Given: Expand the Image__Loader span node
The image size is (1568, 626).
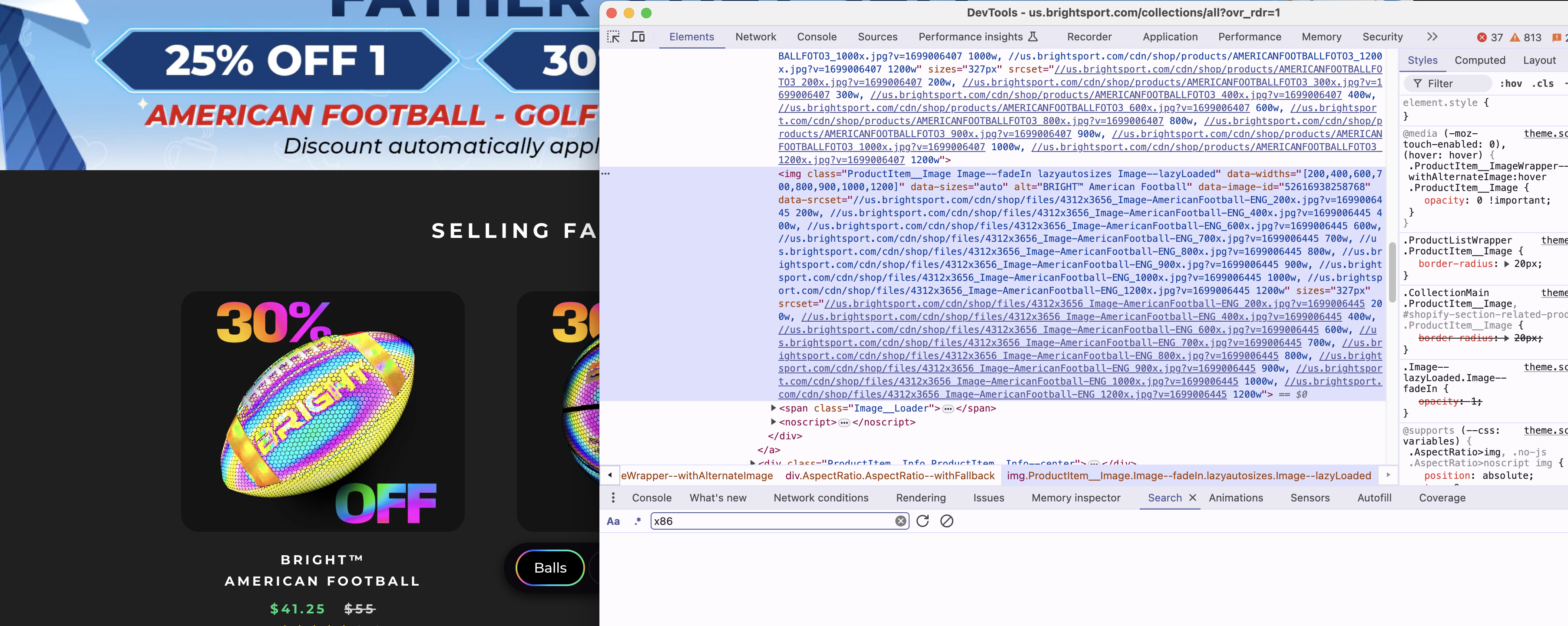Looking at the screenshot, I should [773, 408].
